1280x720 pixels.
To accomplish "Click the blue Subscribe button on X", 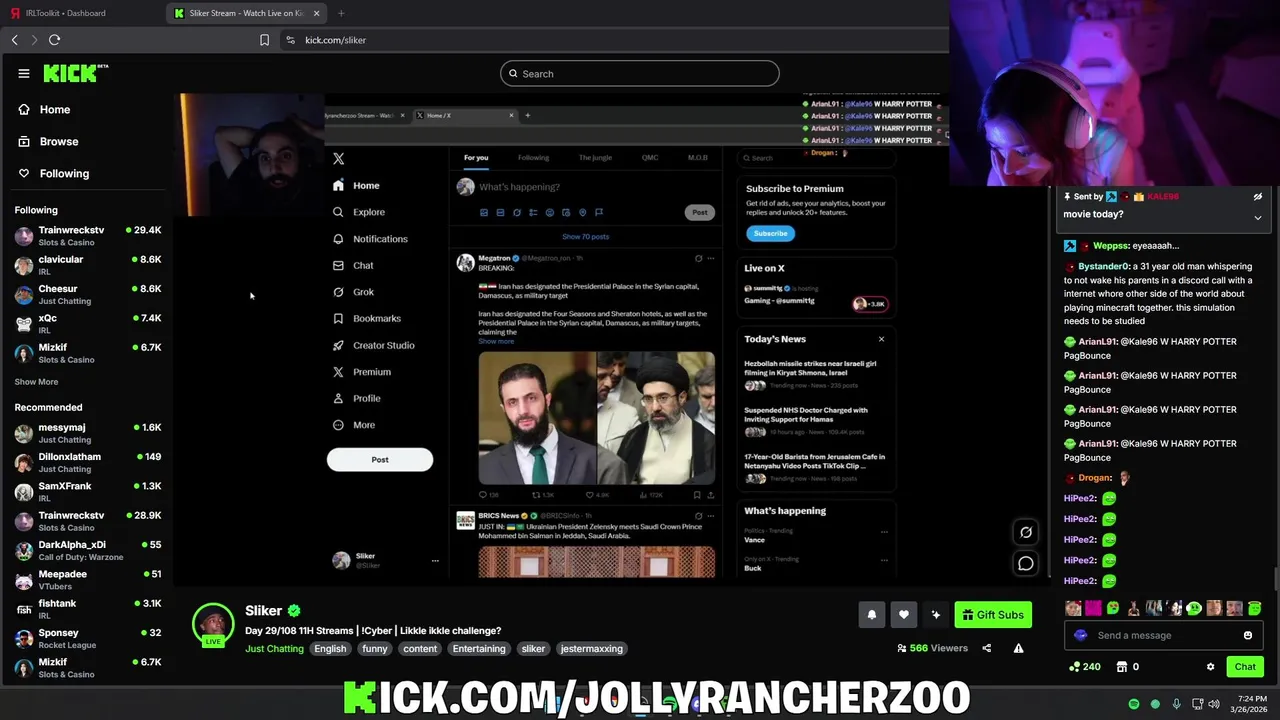I will coord(770,233).
